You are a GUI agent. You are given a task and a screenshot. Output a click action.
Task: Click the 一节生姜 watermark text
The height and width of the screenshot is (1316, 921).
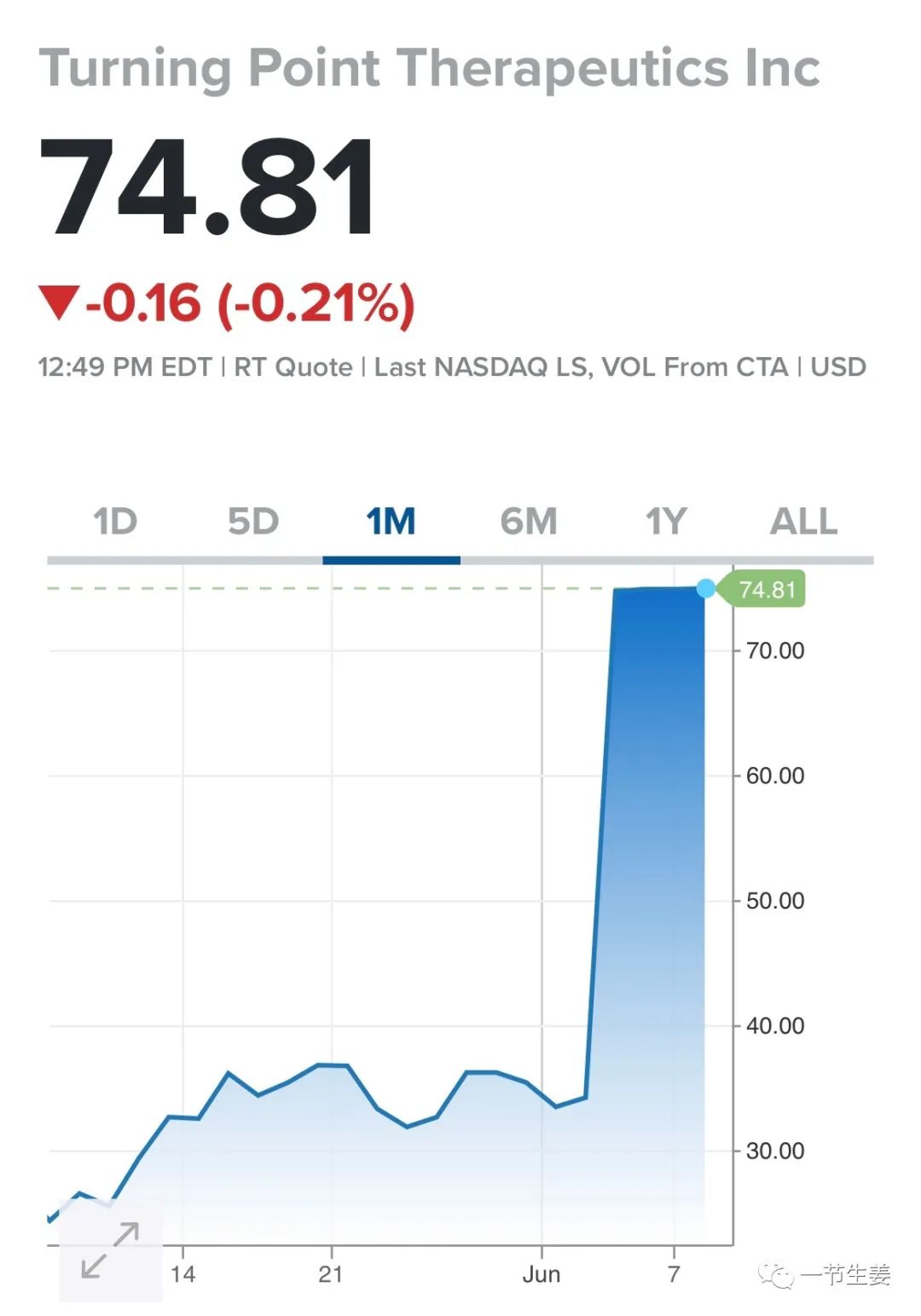pyautogui.click(x=846, y=1275)
